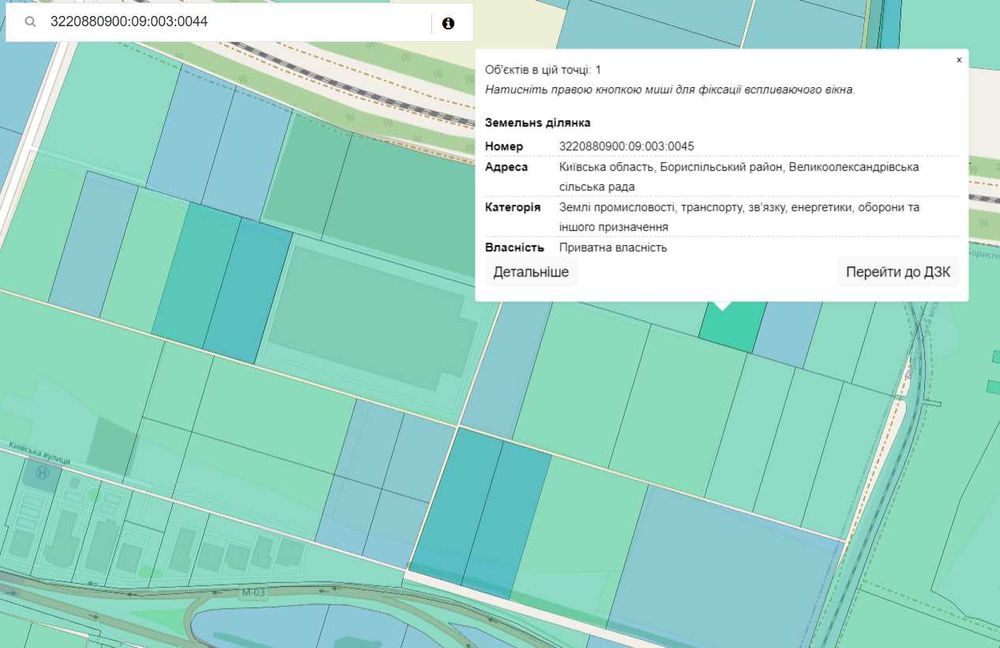
Task: Click the magnifier search icon
Action: click(x=31, y=22)
